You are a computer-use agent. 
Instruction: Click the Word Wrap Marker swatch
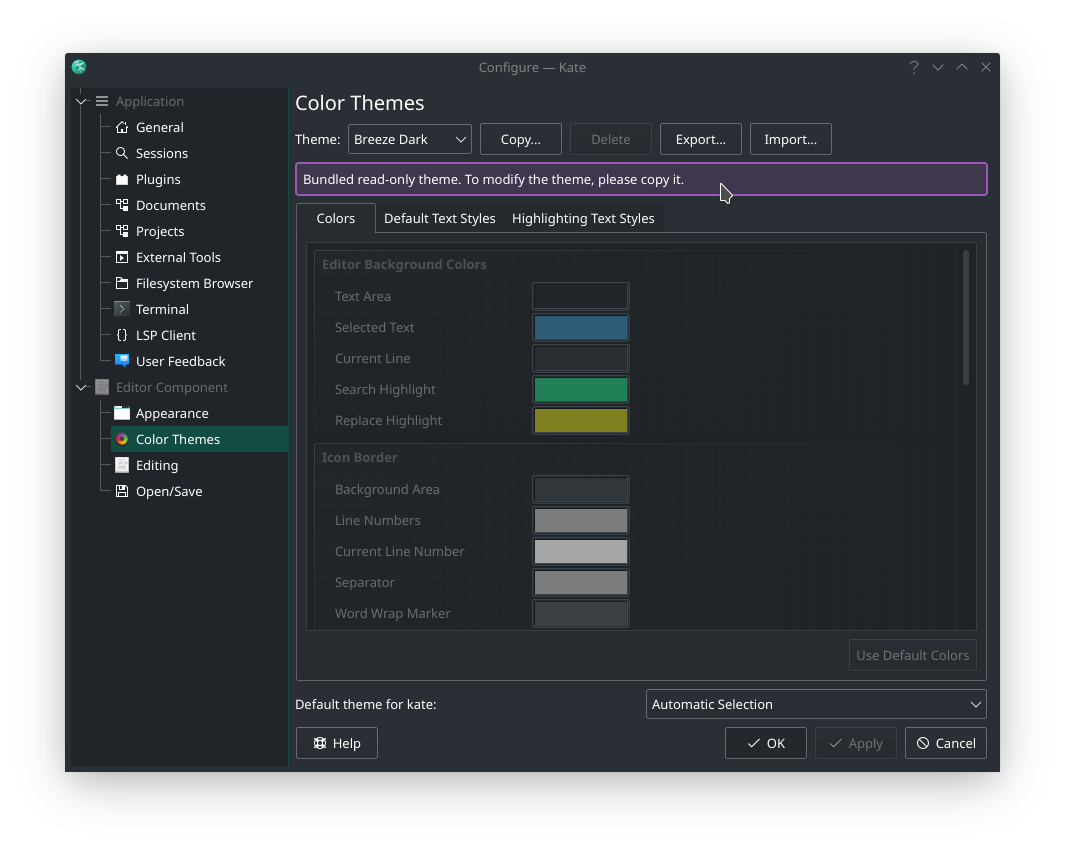(x=581, y=613)
